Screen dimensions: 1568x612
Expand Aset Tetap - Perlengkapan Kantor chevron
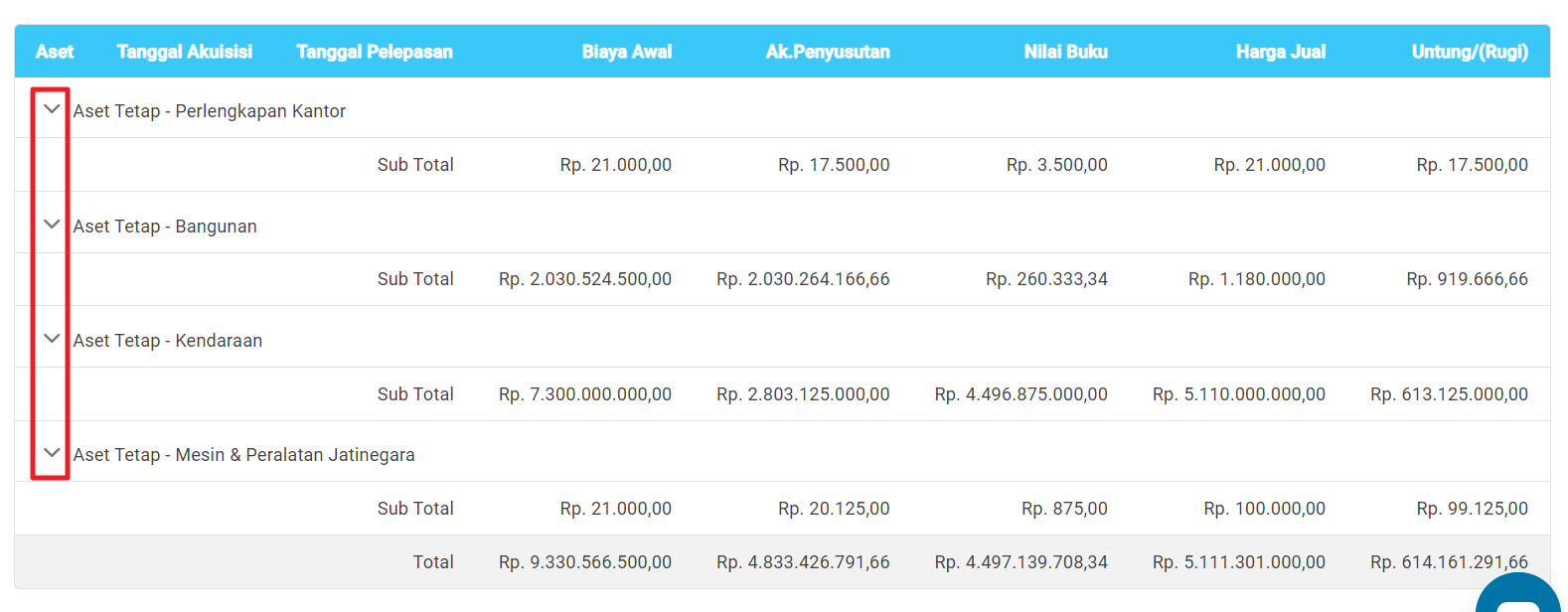coord(53,109)
